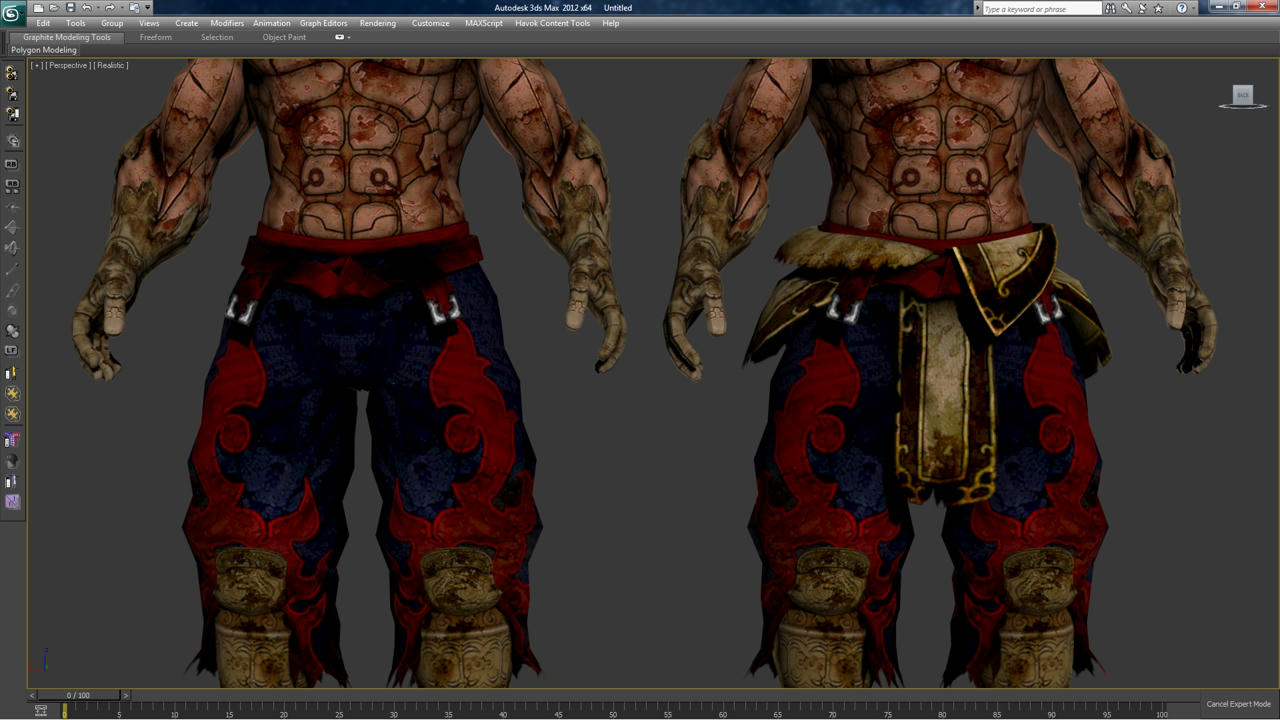The width and height of the screenshot is (1280, 720).
Task: Open the 3ds Max application button
Action: (x=13, y=13)
